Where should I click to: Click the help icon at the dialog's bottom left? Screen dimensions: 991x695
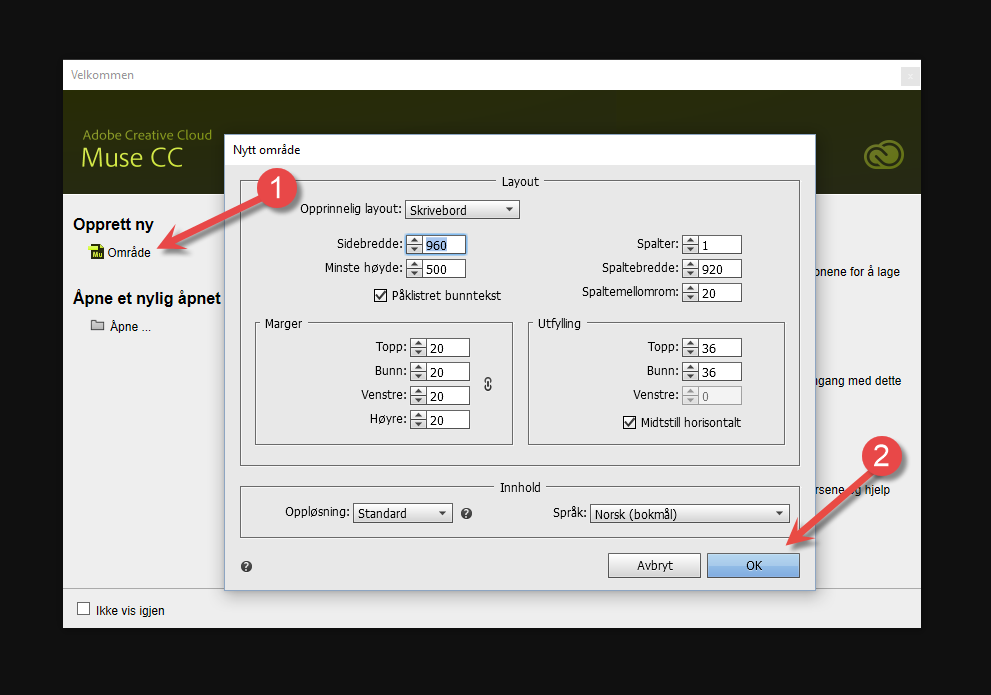point(246,566)
